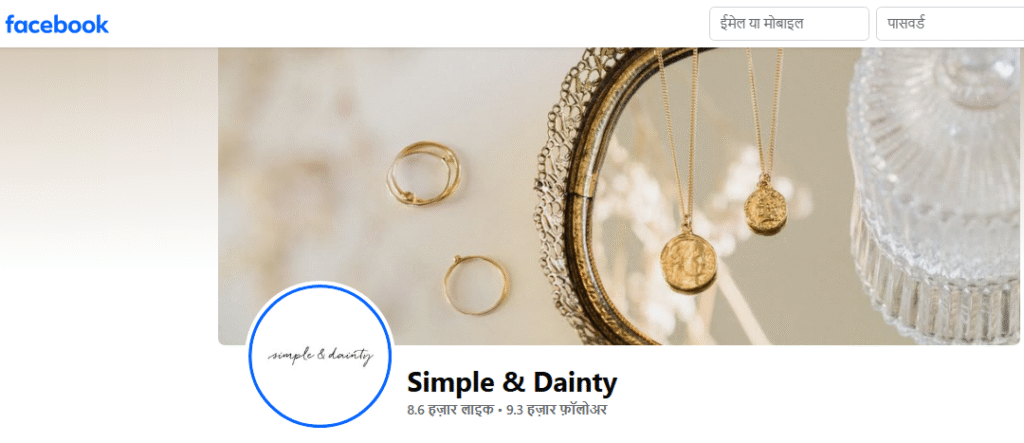Screen dimensions: 1024x443
Task: Click the ornate mirror frame in cover
Action: coord(568,196)
